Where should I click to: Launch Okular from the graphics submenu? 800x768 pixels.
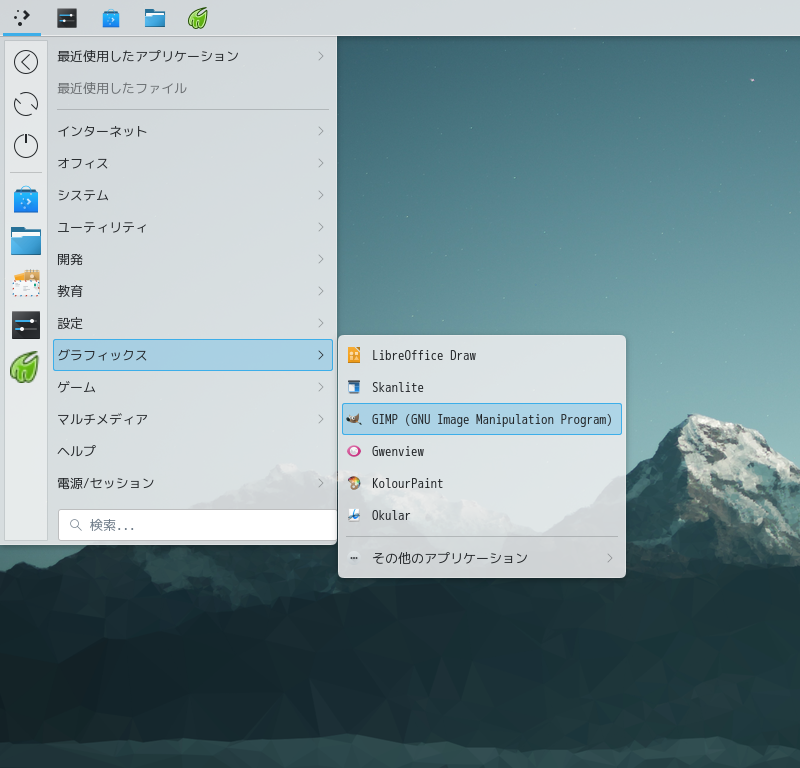pyautogui.click(x=482, y=515)
